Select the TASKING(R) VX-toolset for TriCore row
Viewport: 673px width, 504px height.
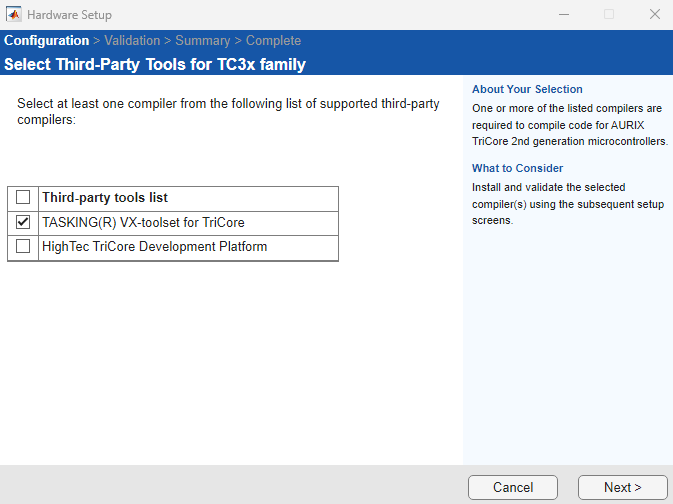point(143,223)
